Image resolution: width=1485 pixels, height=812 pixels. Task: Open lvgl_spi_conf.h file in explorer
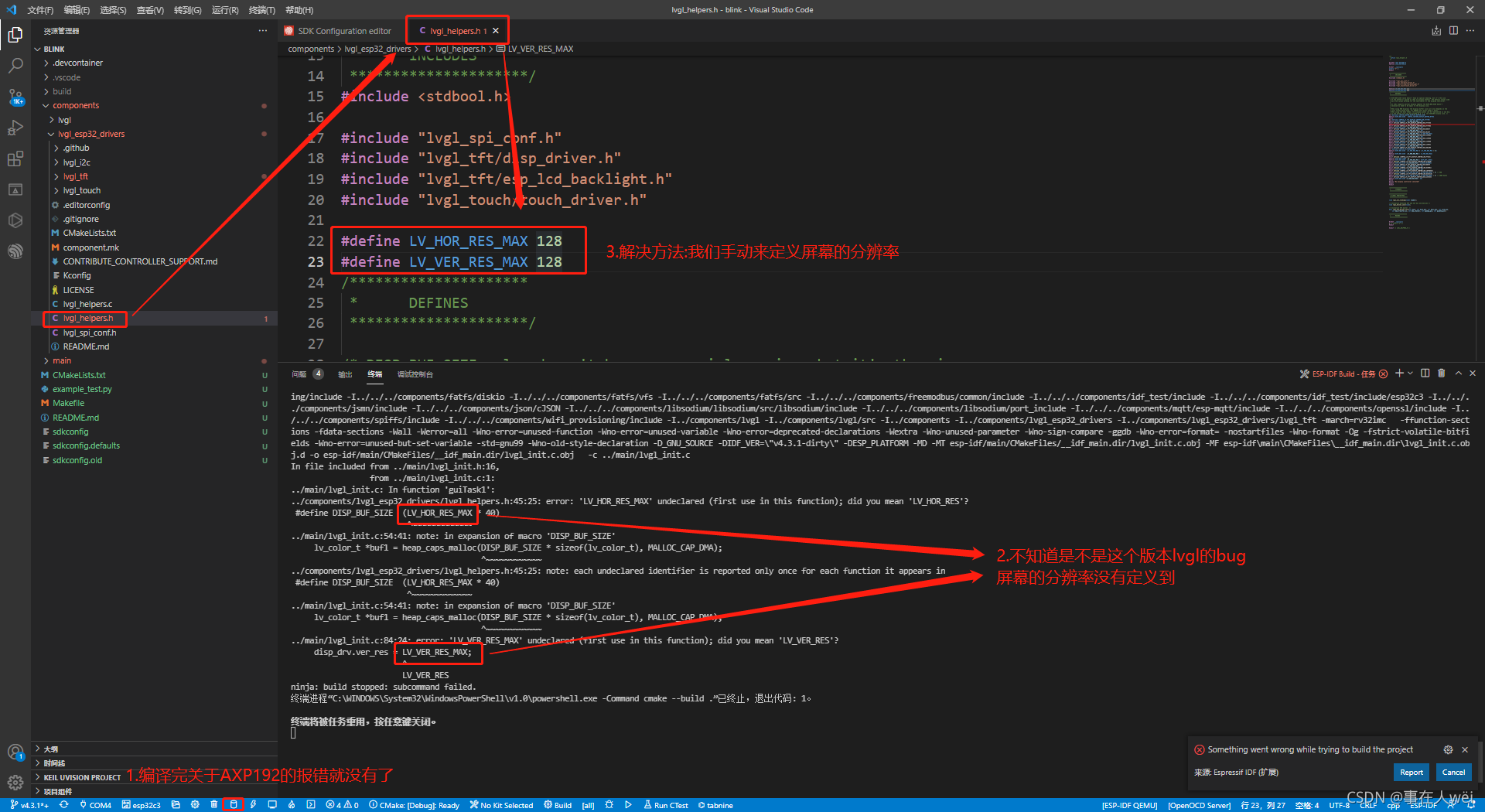point(90,333)
